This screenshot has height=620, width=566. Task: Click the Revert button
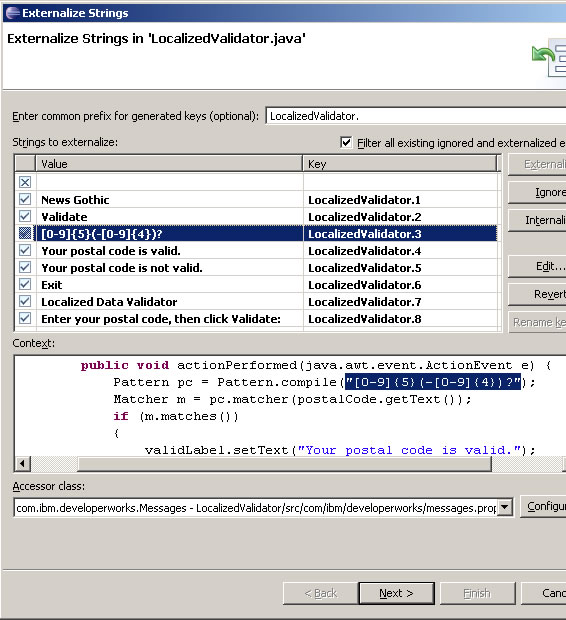(x=537, y=294)
